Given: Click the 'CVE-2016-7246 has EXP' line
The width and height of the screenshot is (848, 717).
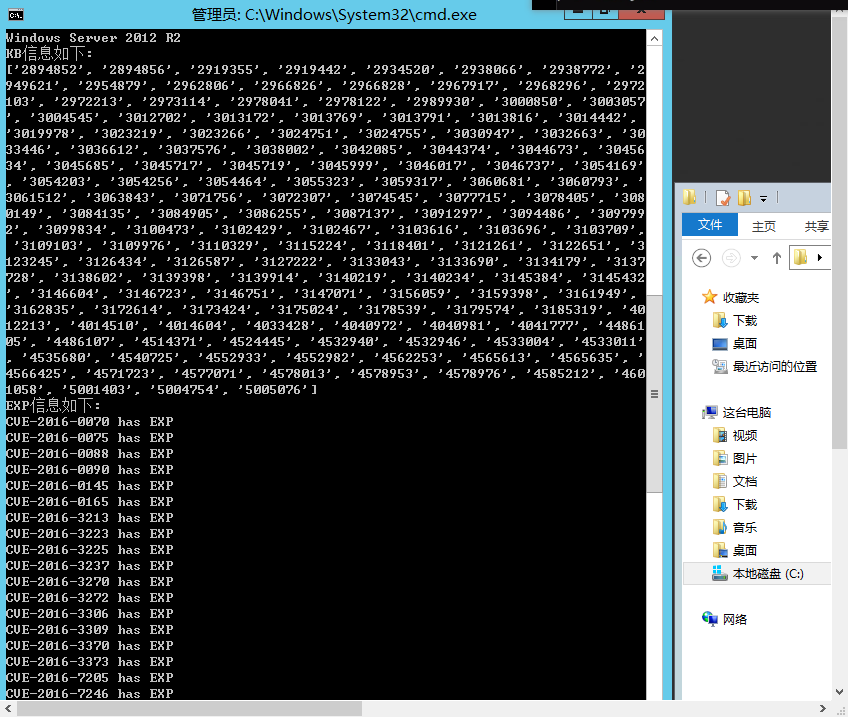Looking at the screenshot, I should click(89, 693).
